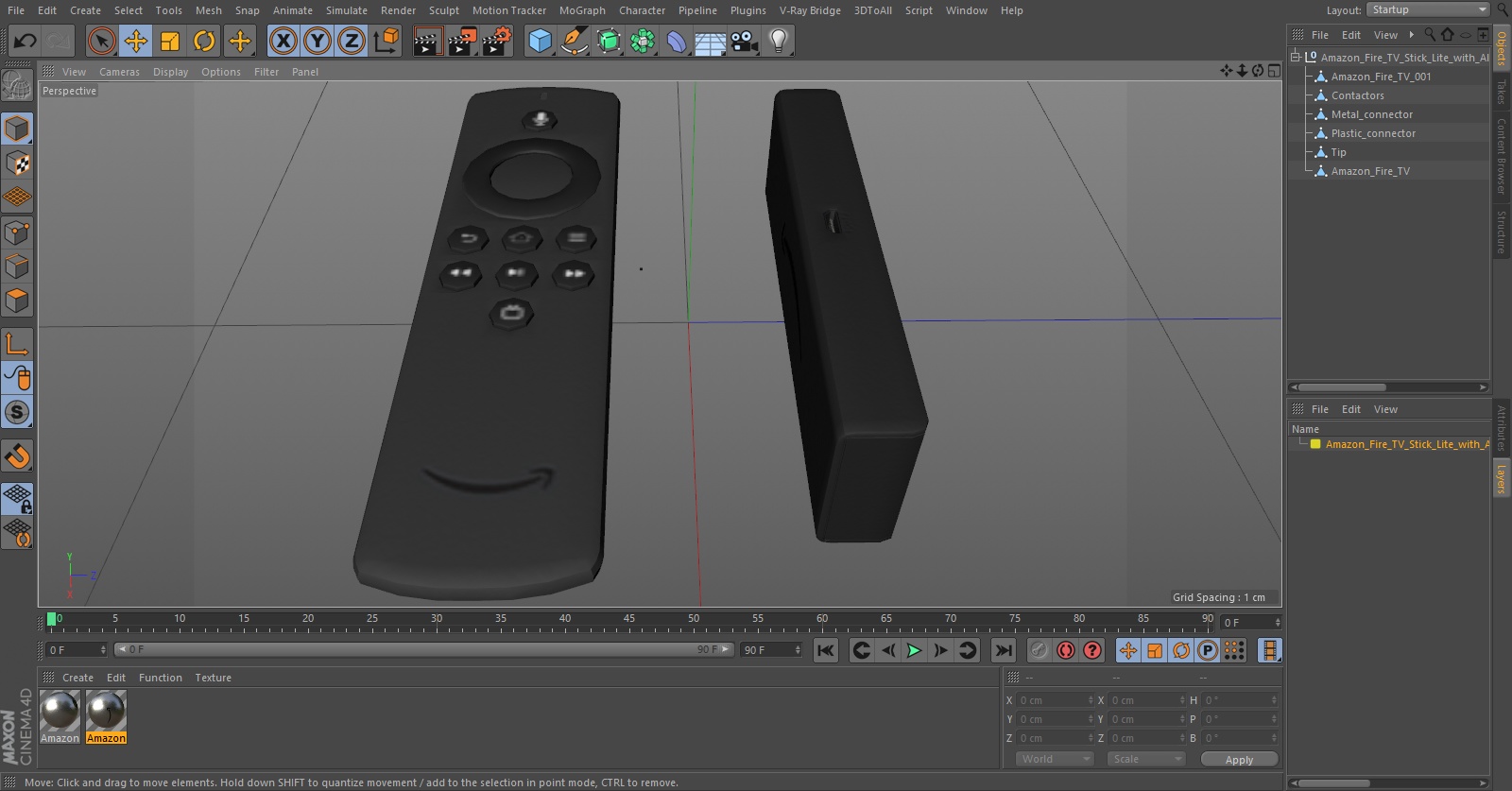Render the active view
The height and width of the screenshot is (791, 1512).
[x=426, y=41]
